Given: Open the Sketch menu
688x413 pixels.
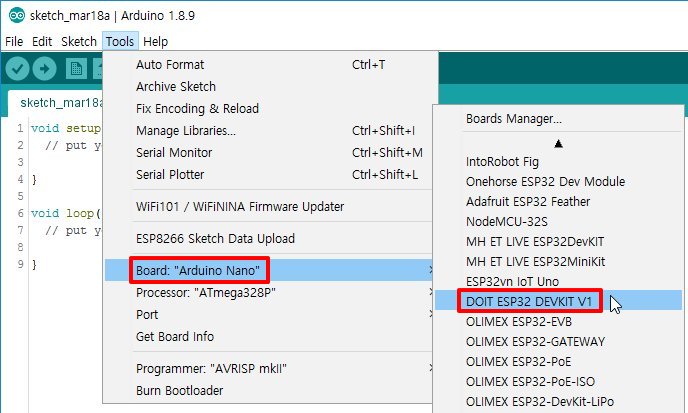Looking at the screenshot, I should pyautogui.click(x=79, y=42).
